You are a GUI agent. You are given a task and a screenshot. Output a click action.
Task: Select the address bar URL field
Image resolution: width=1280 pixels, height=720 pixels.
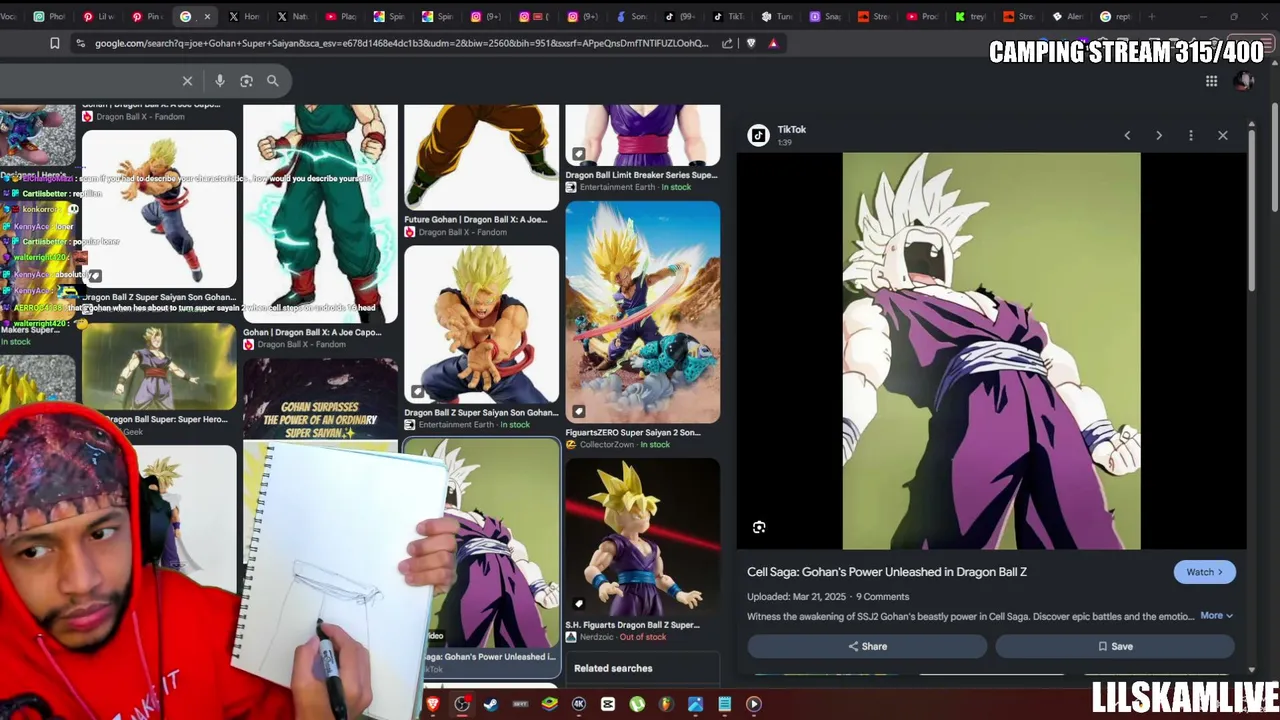click(x=401, y=43)
